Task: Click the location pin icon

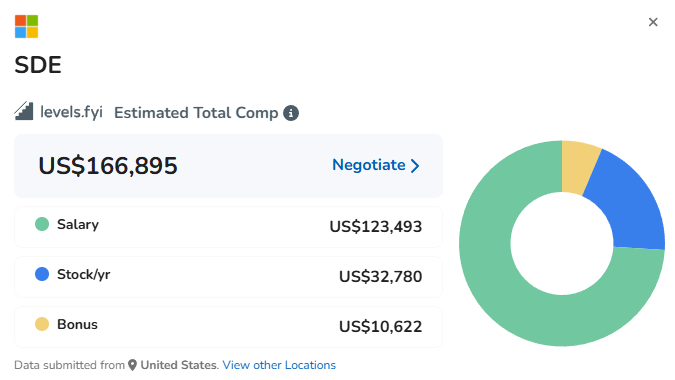Action: (133, 365)
